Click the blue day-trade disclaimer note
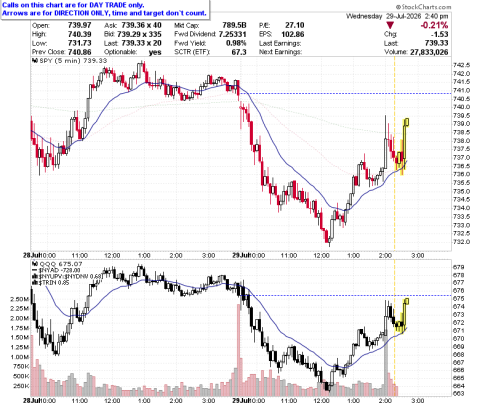Image resolution: width=480 pixels, height=406 pixels. point(104,9)
